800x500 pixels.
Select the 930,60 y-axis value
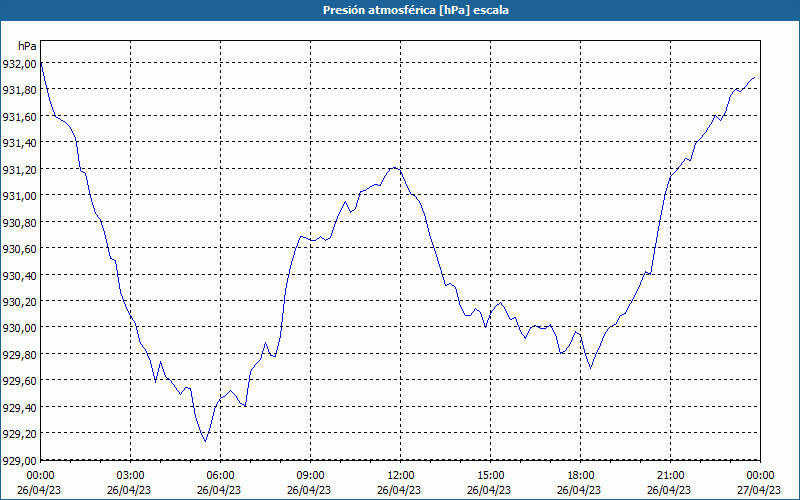click(19, 249)
